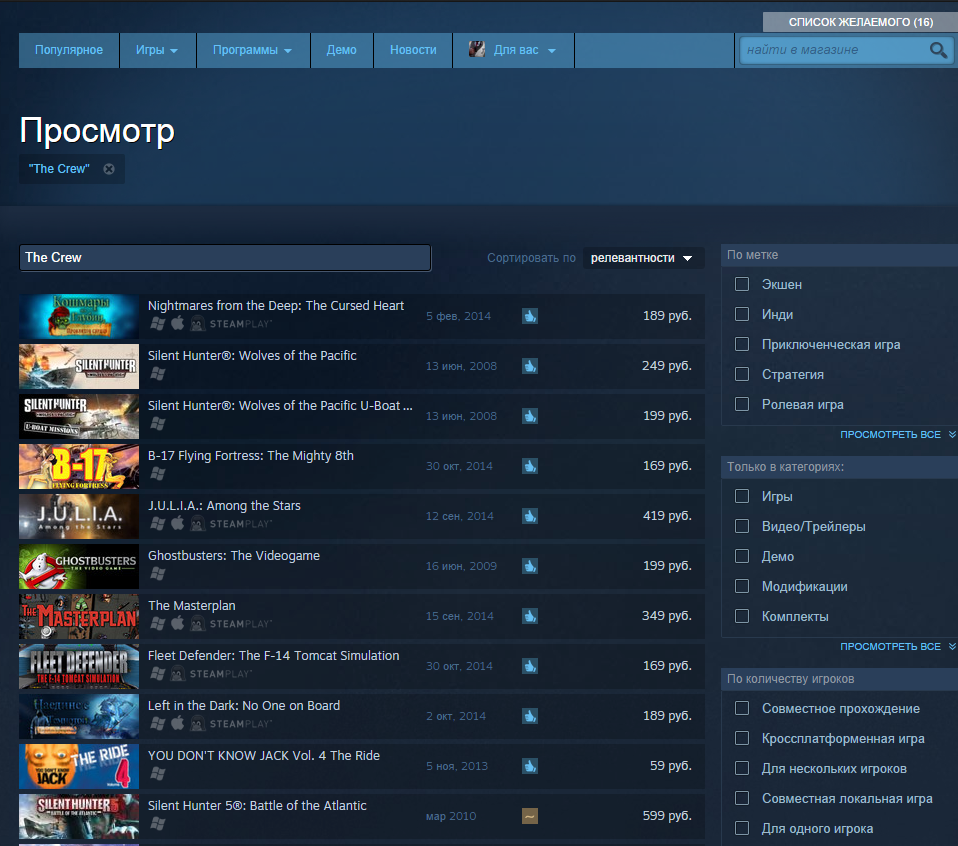Tick the Стратегия checkbox
Viewport: 958px width, 846px height.
point(742,374)
